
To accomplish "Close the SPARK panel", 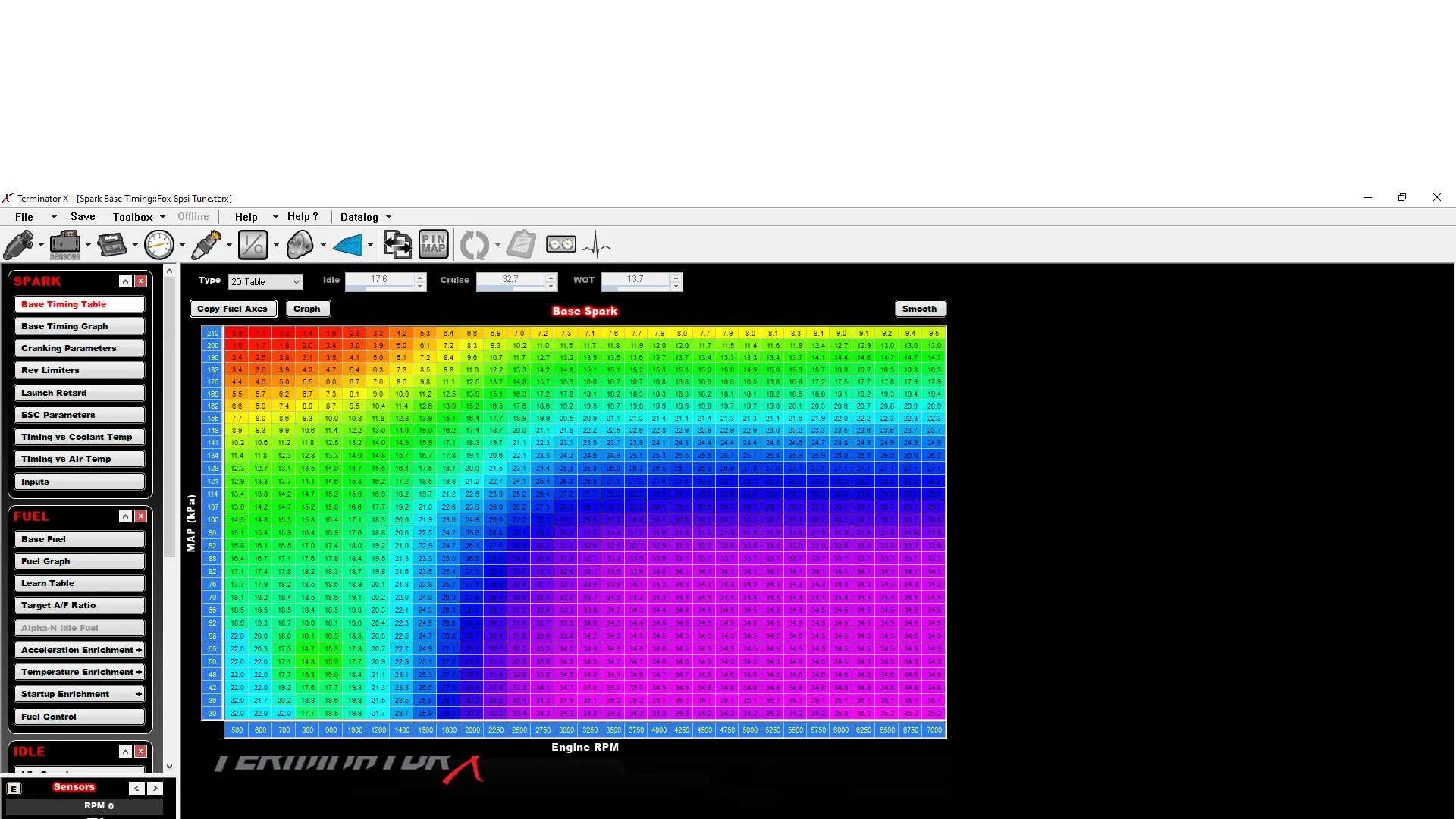I will tap(141, 281).
